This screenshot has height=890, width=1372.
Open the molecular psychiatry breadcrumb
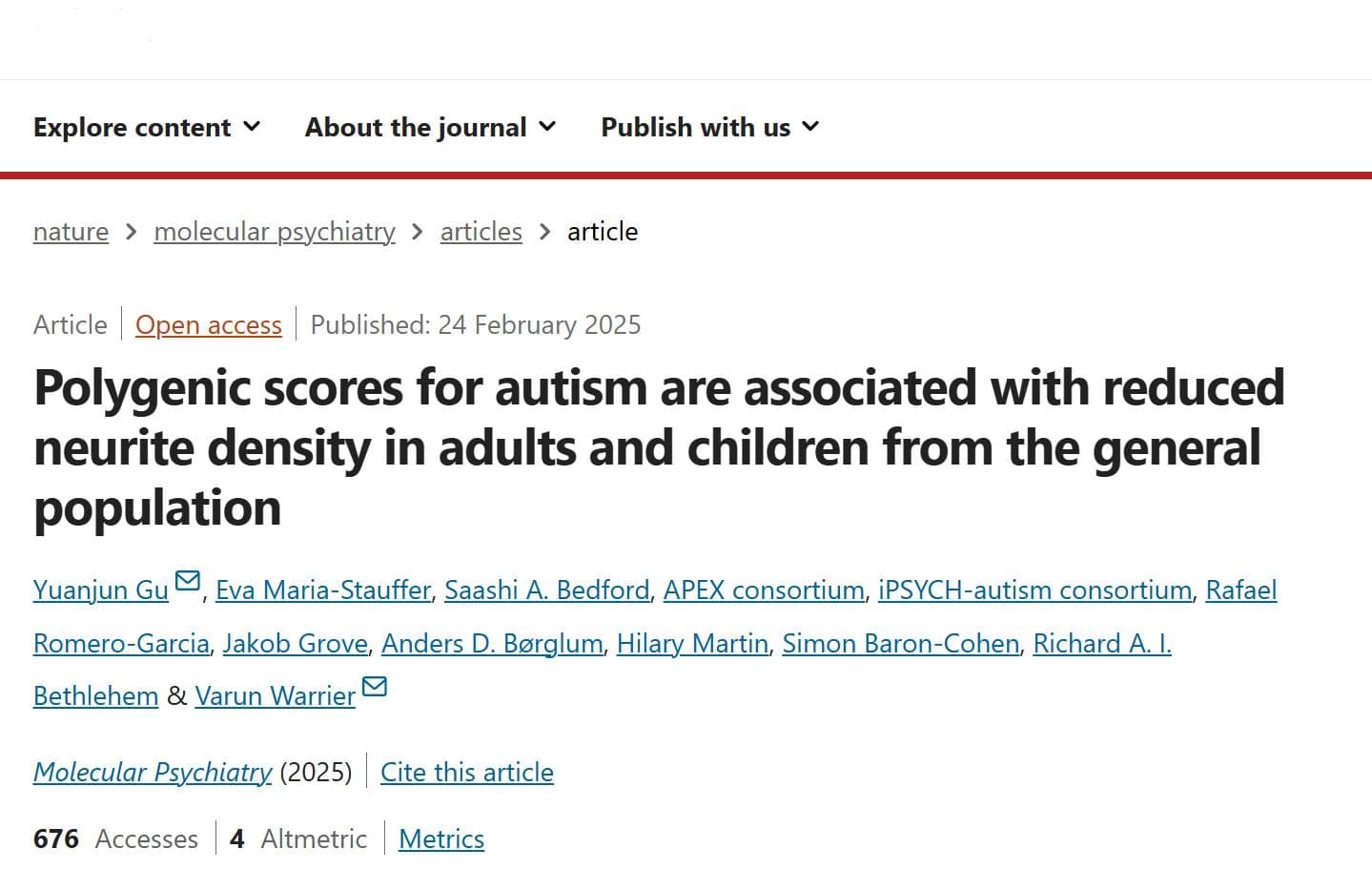275,232
